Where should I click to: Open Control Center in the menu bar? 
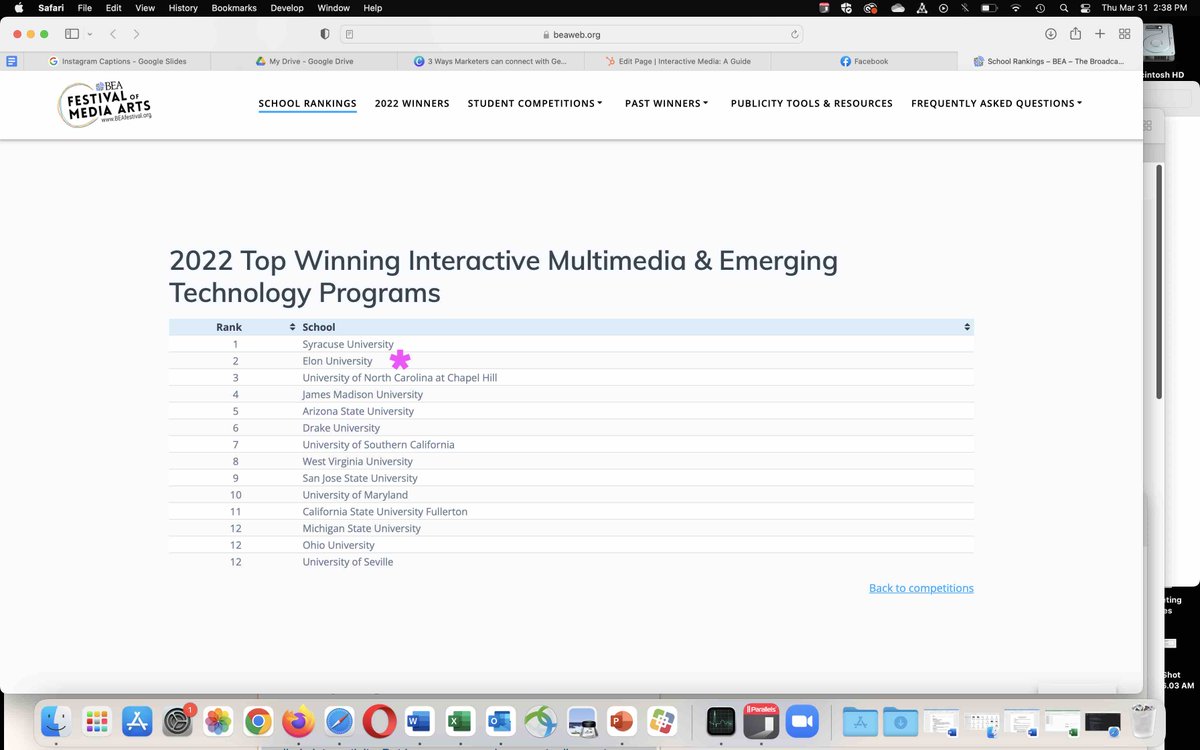(x=1086, y=8)
